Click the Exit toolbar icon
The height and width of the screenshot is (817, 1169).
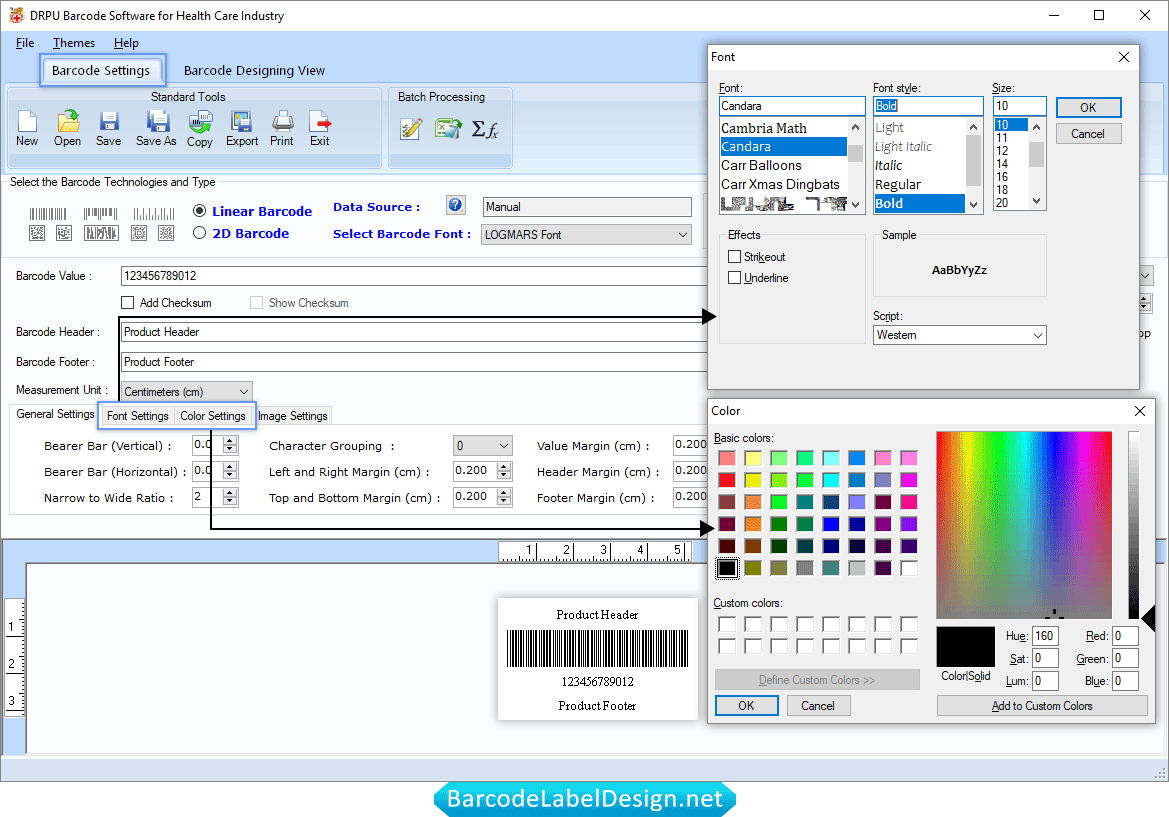tap(320, 128)
